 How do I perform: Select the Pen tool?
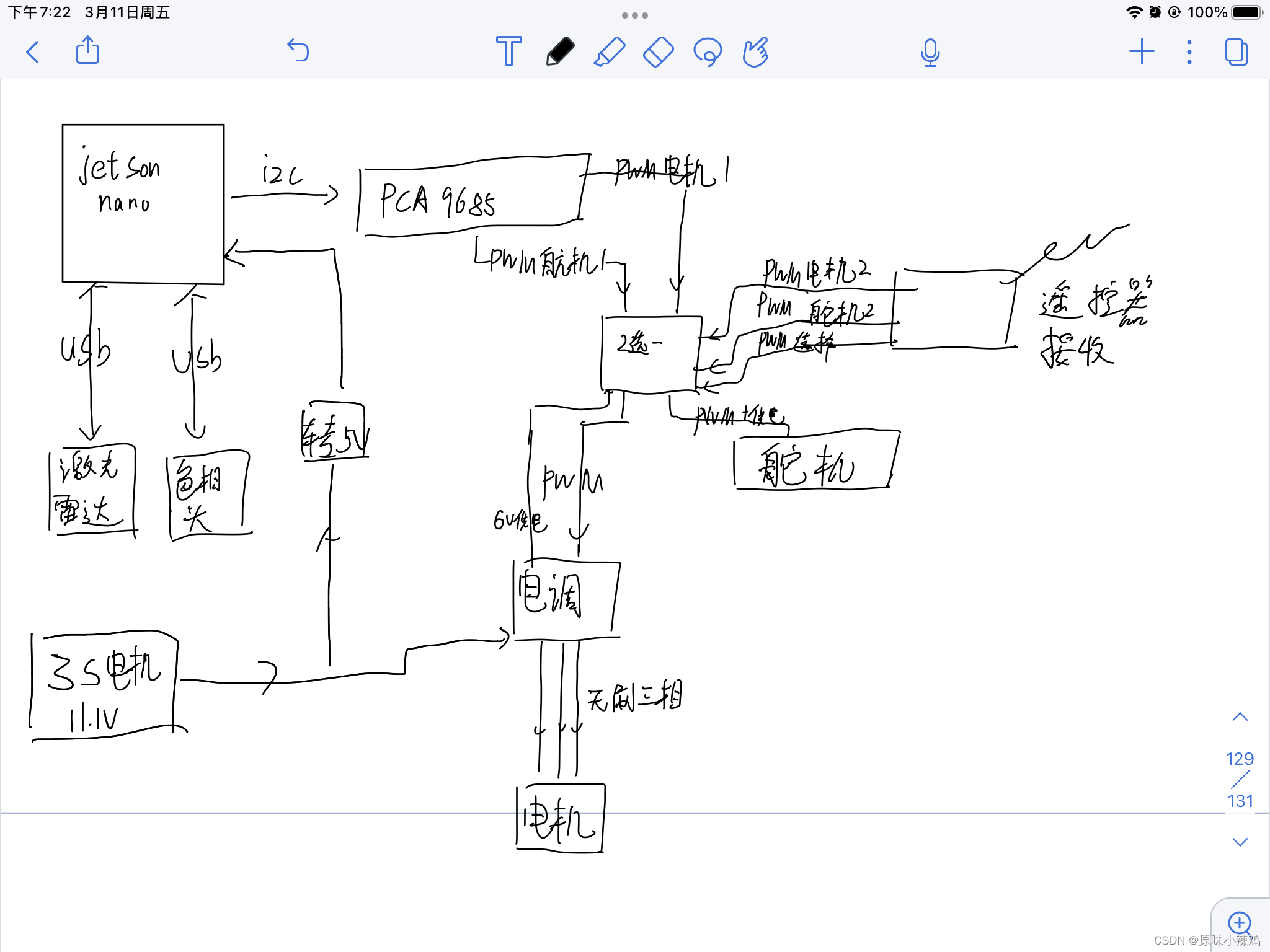point(559,51)
